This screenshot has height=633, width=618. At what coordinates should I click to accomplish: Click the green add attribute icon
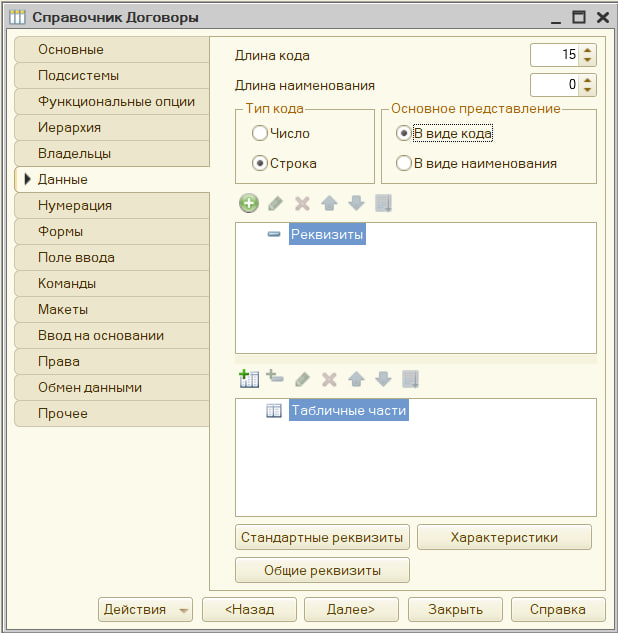(x=249, y=203)
